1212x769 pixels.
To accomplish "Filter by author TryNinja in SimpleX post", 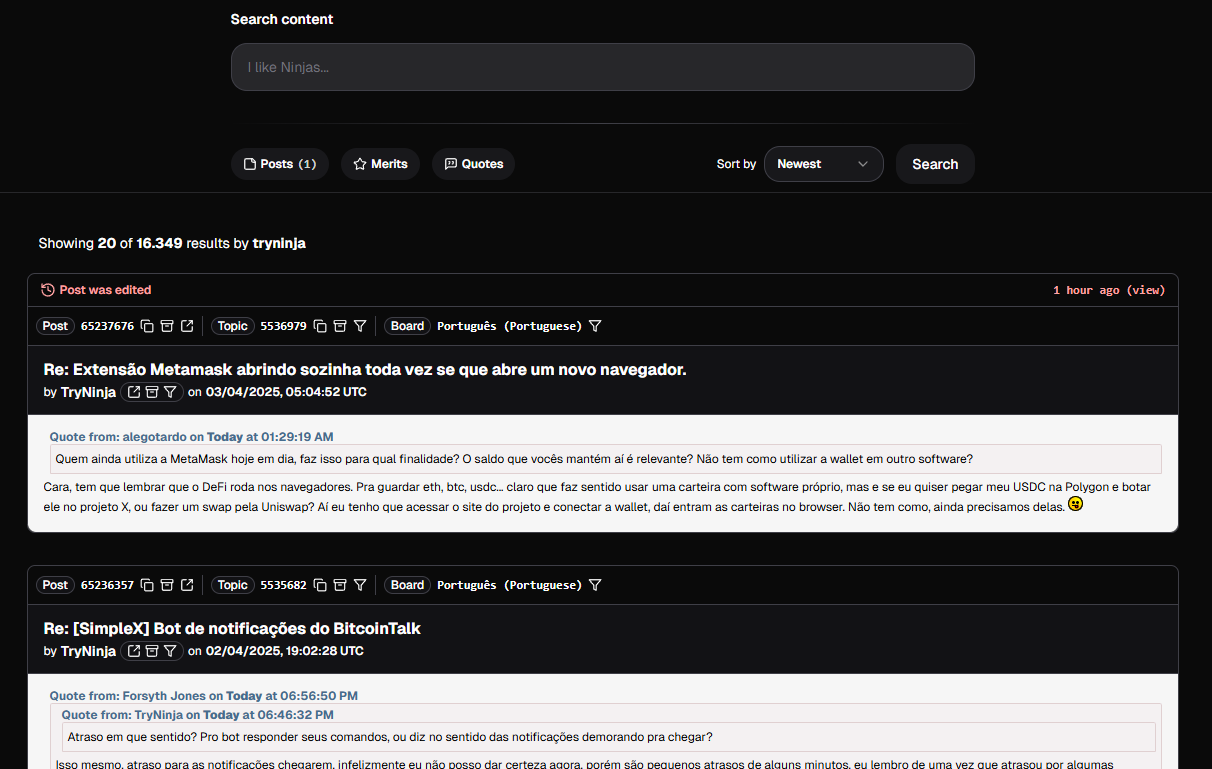I will point(170,651).
